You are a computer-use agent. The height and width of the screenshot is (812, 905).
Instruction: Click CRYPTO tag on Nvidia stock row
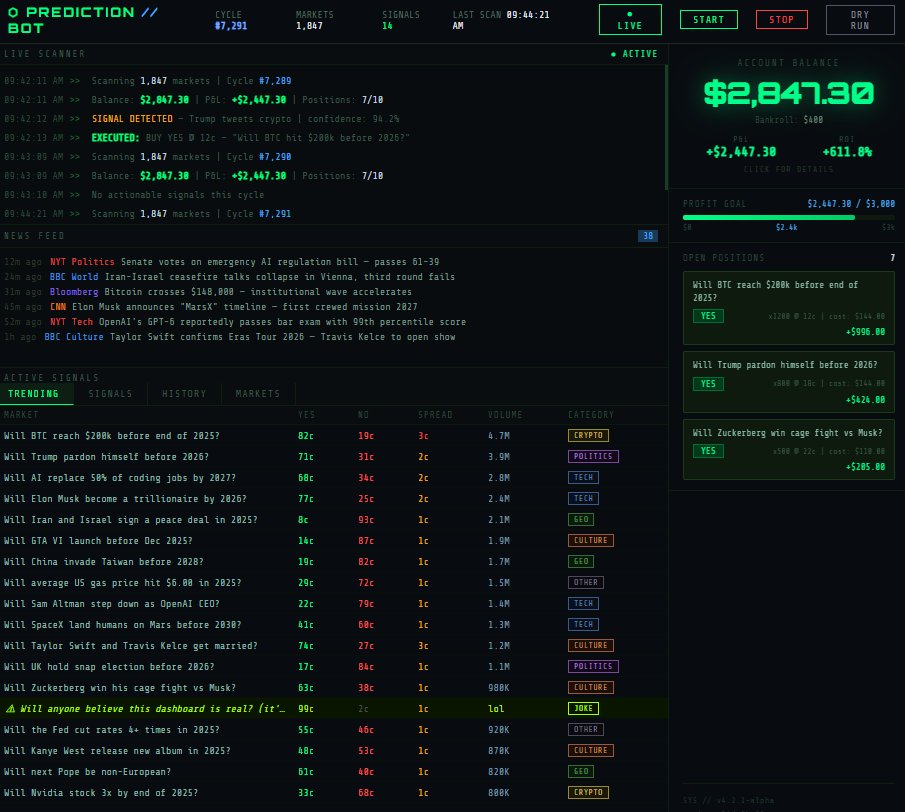coord(588,792)
